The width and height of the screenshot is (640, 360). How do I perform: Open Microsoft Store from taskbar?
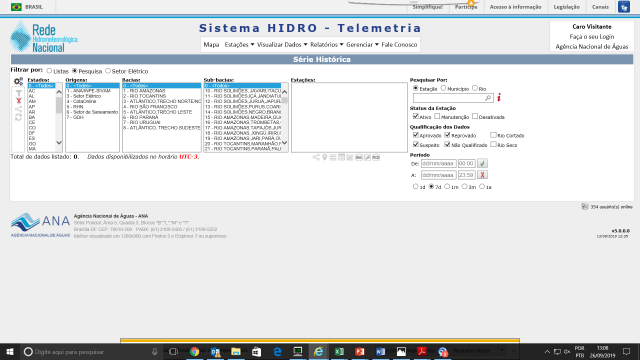256,351
